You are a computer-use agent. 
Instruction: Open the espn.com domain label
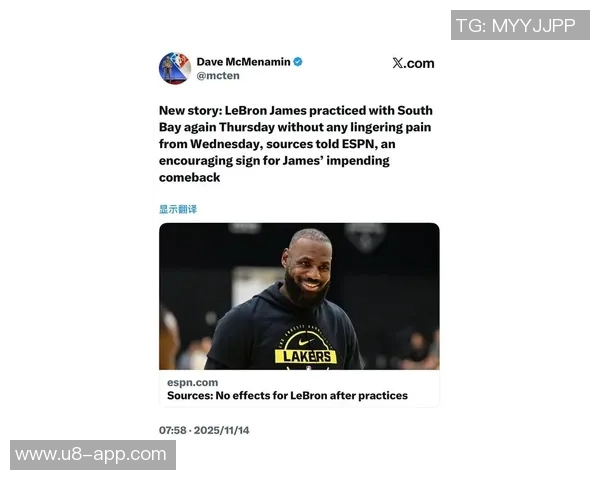point(192,382)
